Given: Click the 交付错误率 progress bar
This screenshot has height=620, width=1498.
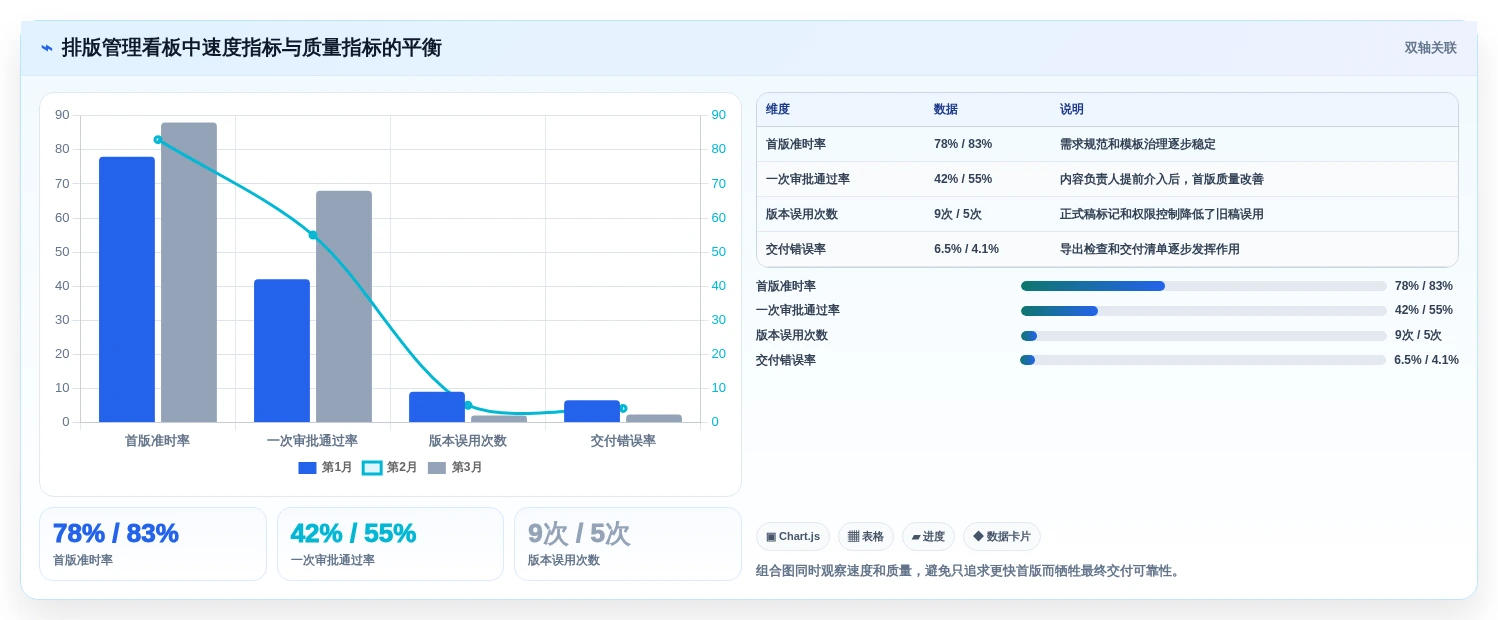Looking at the screenshot, I should (x=1203, y=360).
